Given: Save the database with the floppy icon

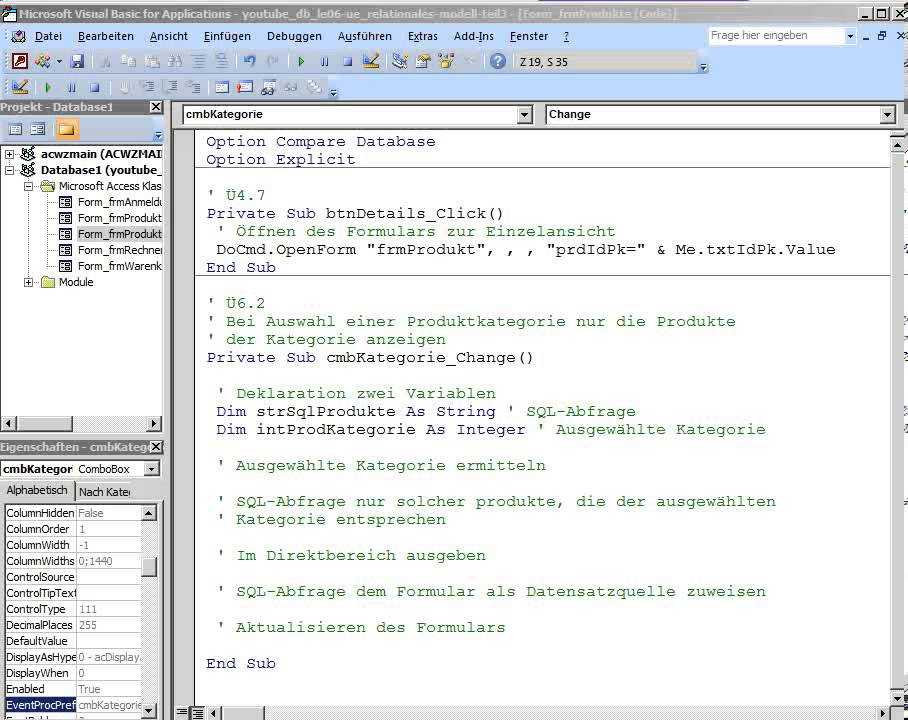Looking at the screenshot, I should pos(77,61).
